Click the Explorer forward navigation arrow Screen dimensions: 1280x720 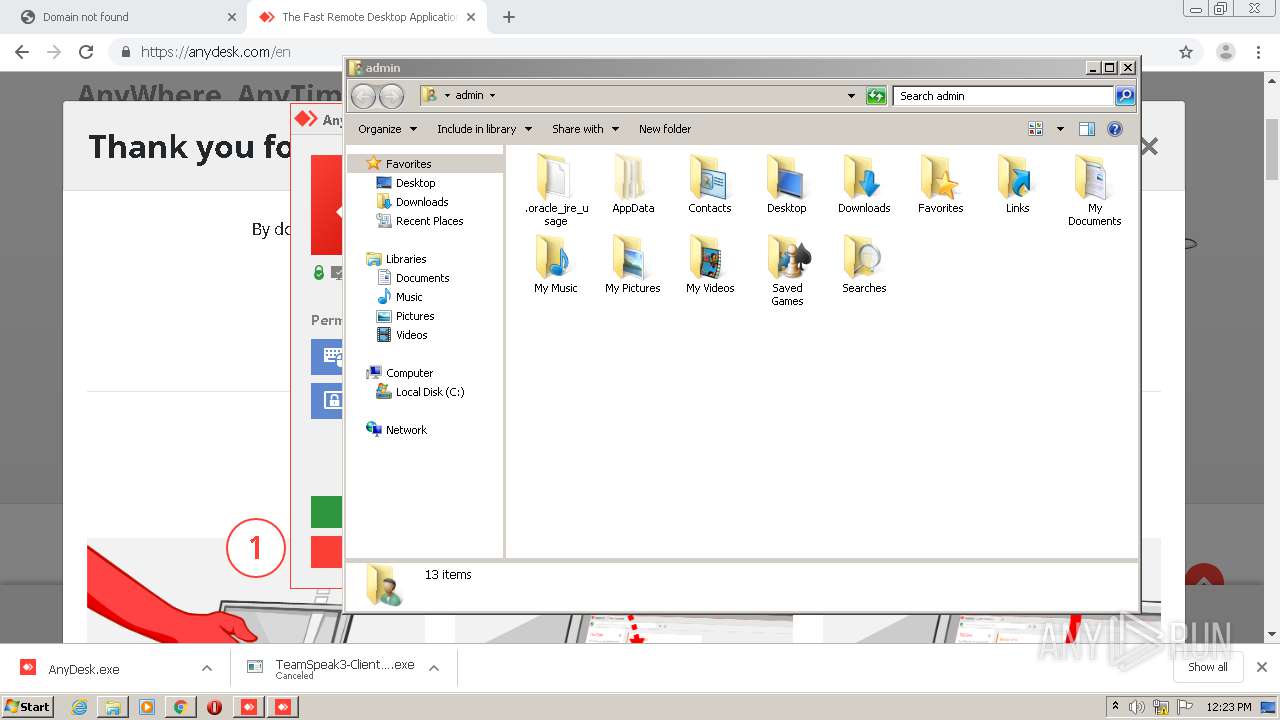[391, 96]
